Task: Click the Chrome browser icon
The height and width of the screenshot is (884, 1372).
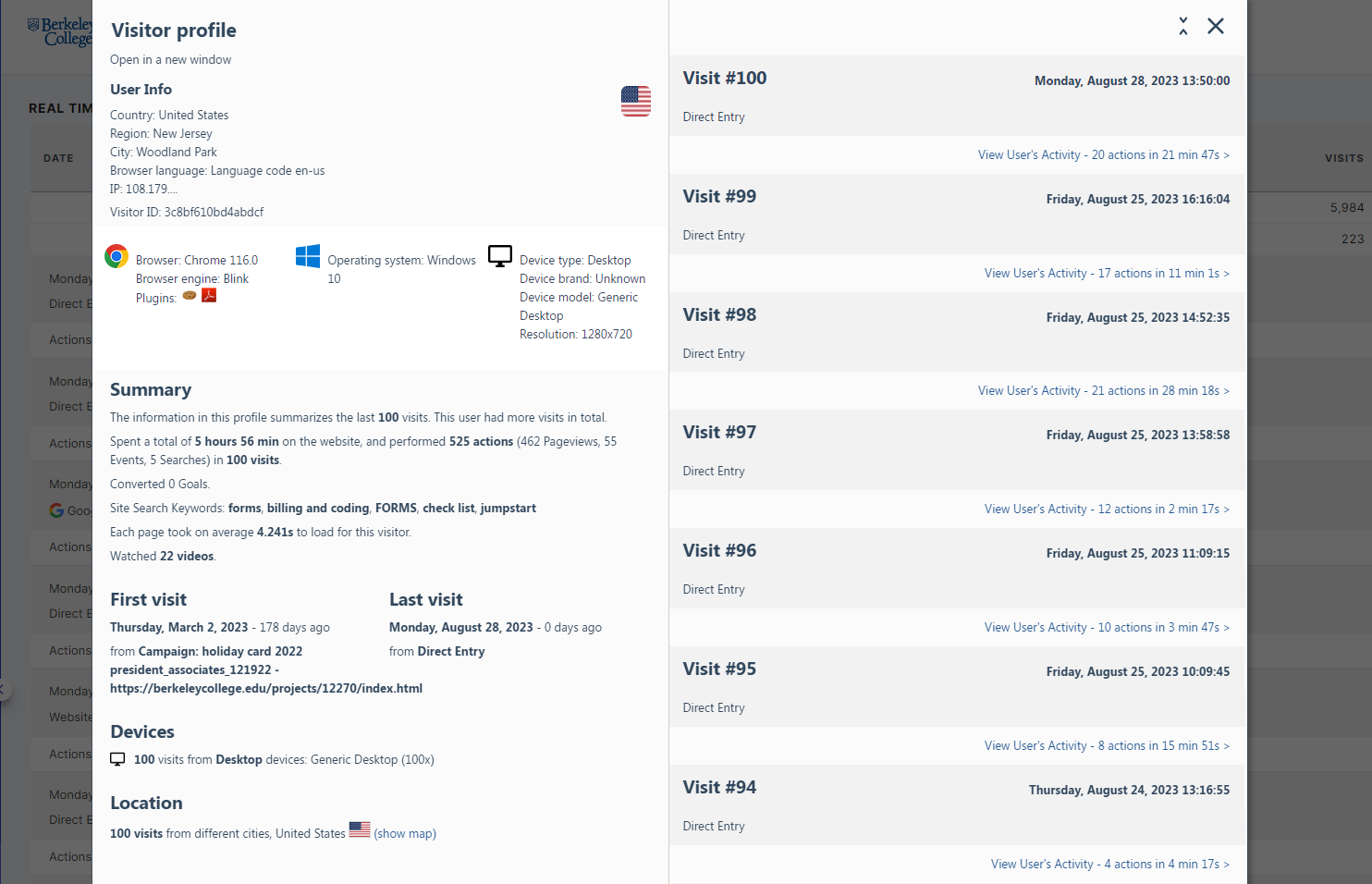Action: click(116, 256)
